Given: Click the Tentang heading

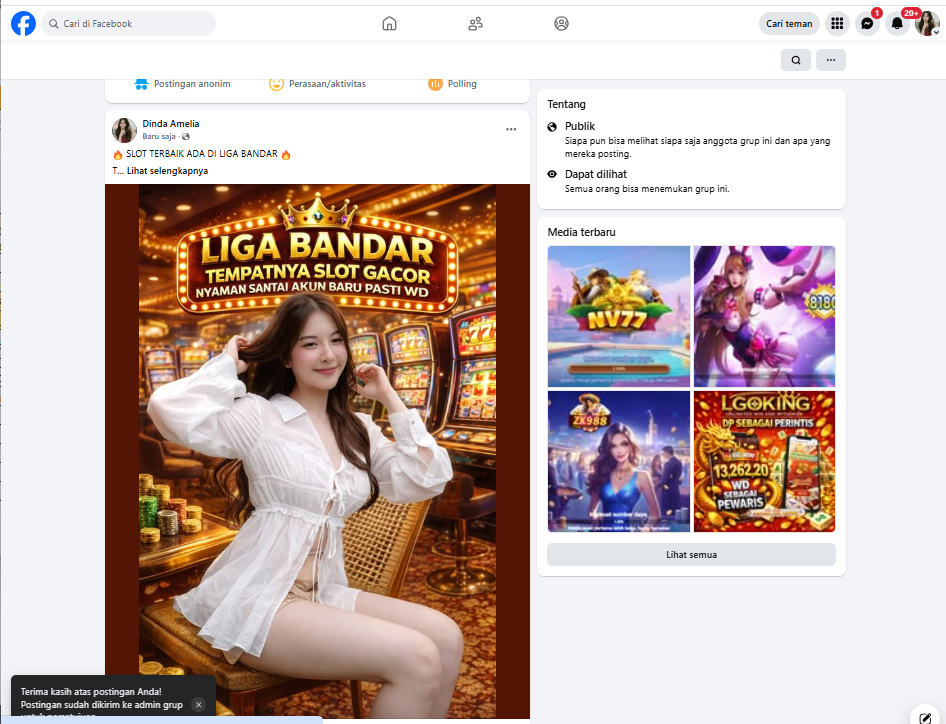Looking at the screenshot, I should click(x=567, y=104).
